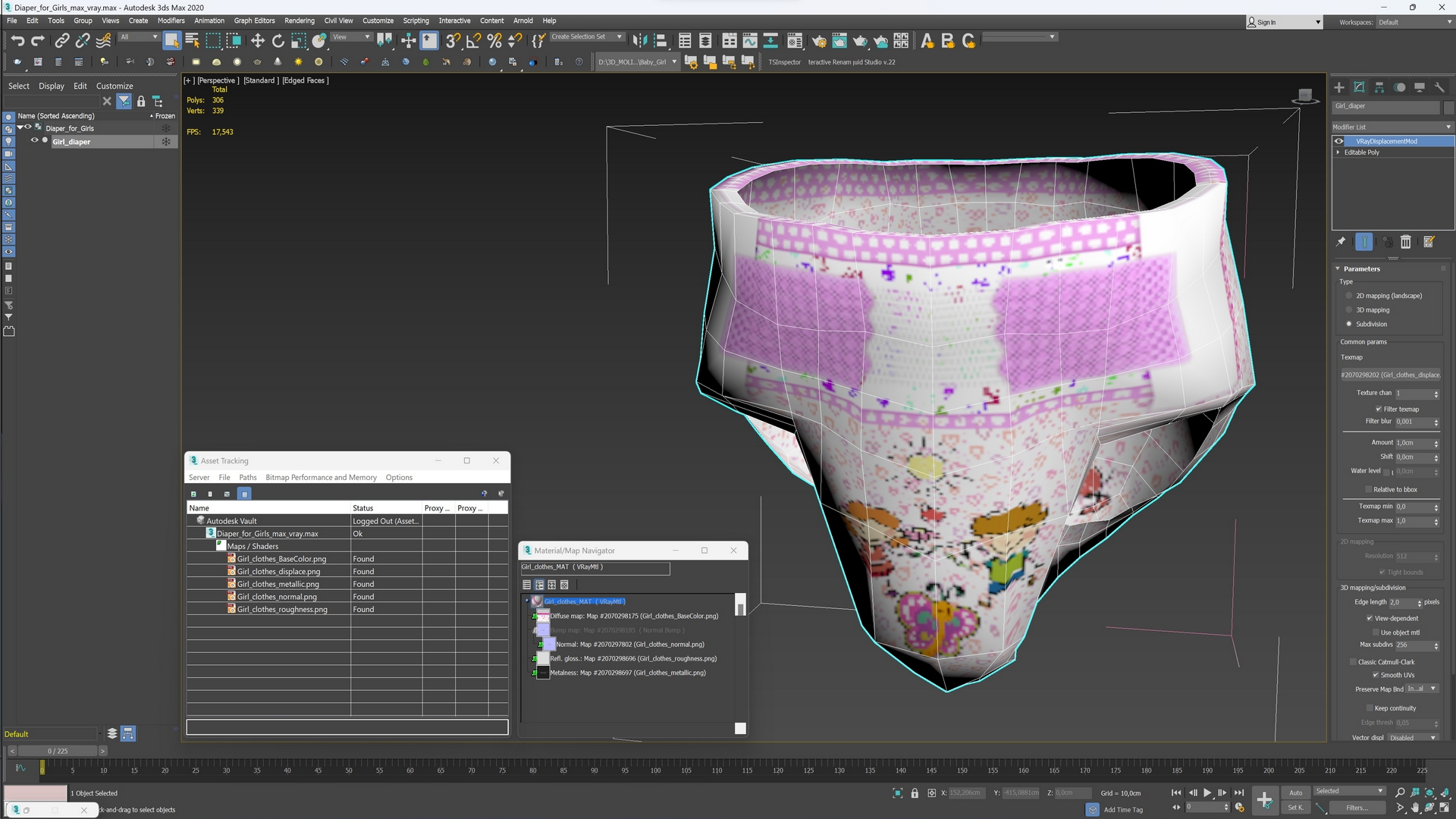
Task: Switch to the Motion command panel tab
Action: click(1399, 87)
